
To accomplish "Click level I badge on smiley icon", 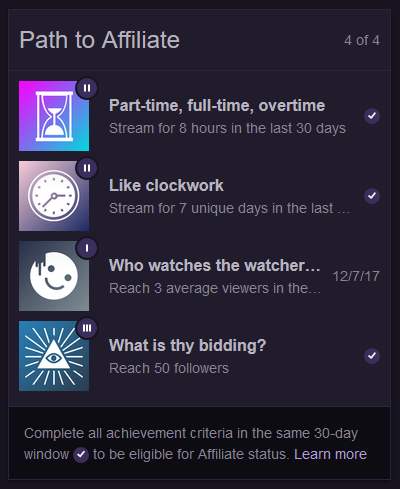I will click(87, 248).
